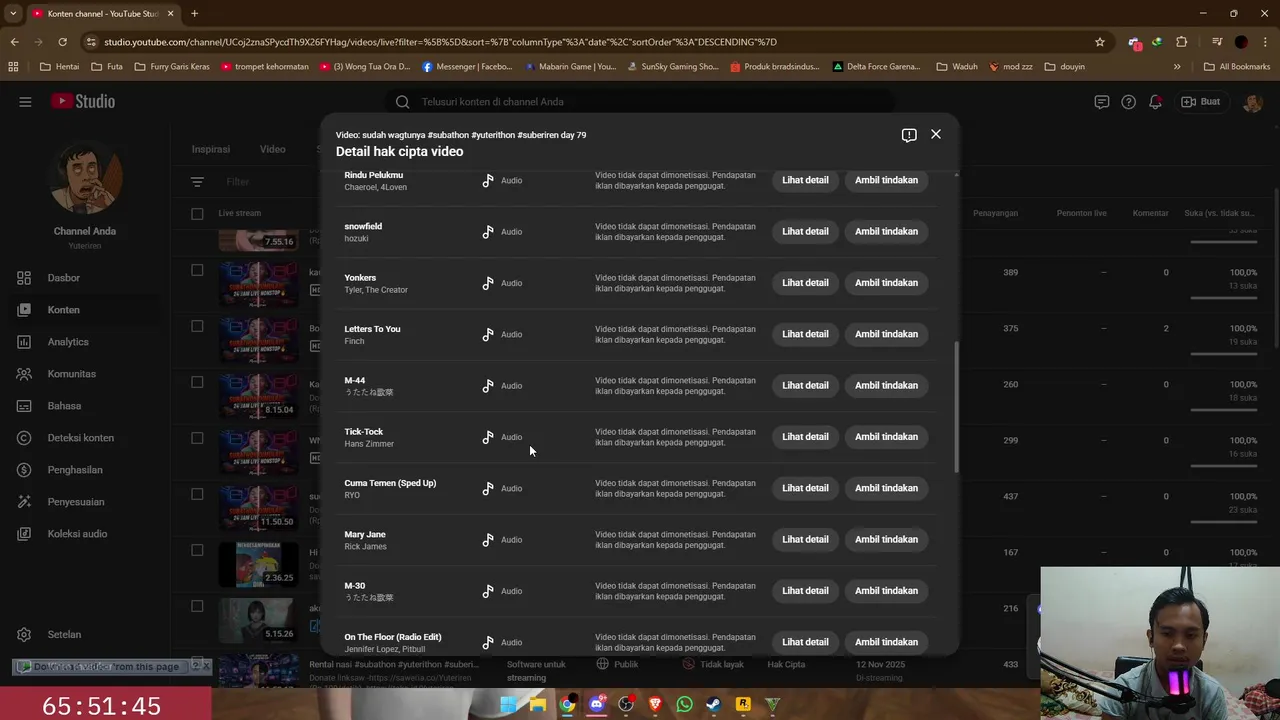This screenshot has width=1280, height=720.
Task: Open Steam from the taskbar
Action: tap(713, 704)
